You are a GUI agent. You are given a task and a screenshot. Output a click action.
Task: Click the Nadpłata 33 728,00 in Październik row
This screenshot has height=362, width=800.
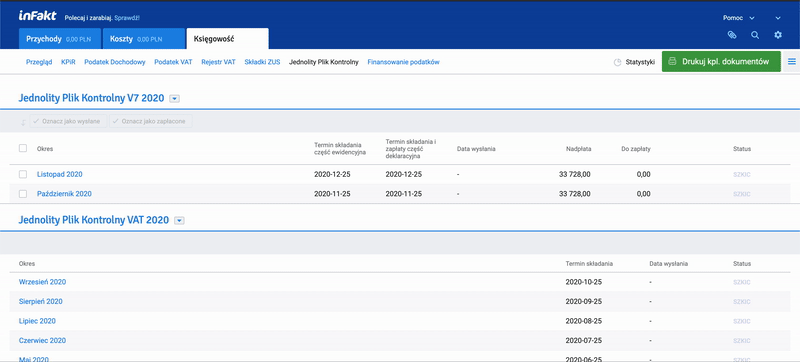tap(575, 194)
